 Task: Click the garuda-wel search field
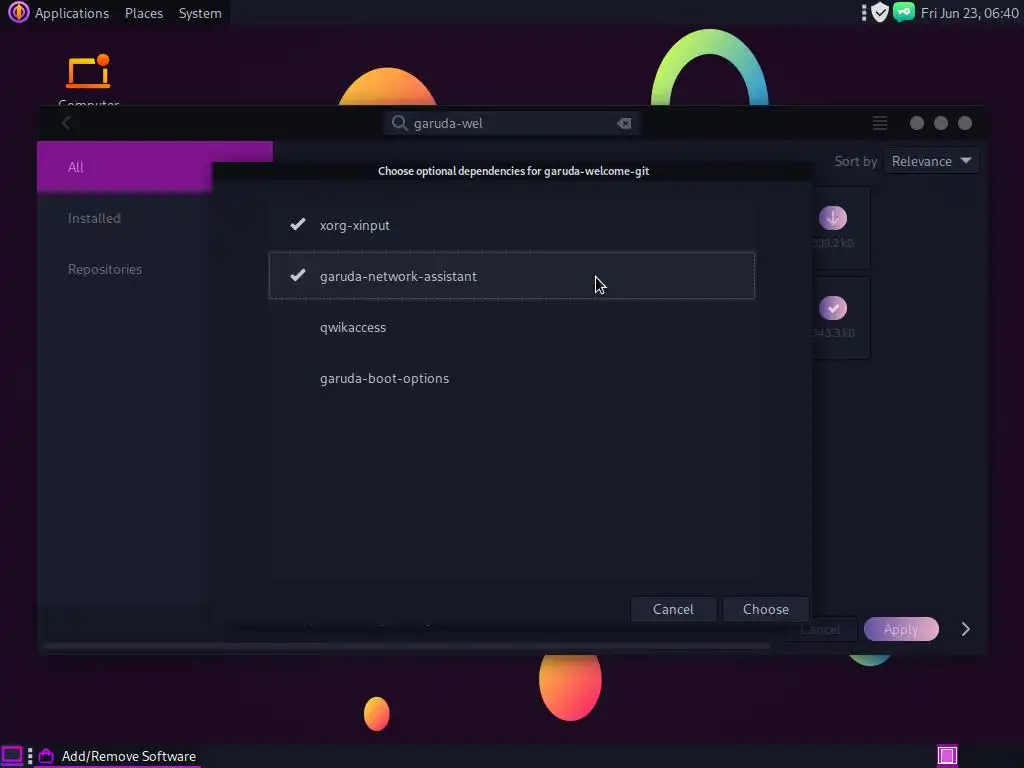coord(511,123)
